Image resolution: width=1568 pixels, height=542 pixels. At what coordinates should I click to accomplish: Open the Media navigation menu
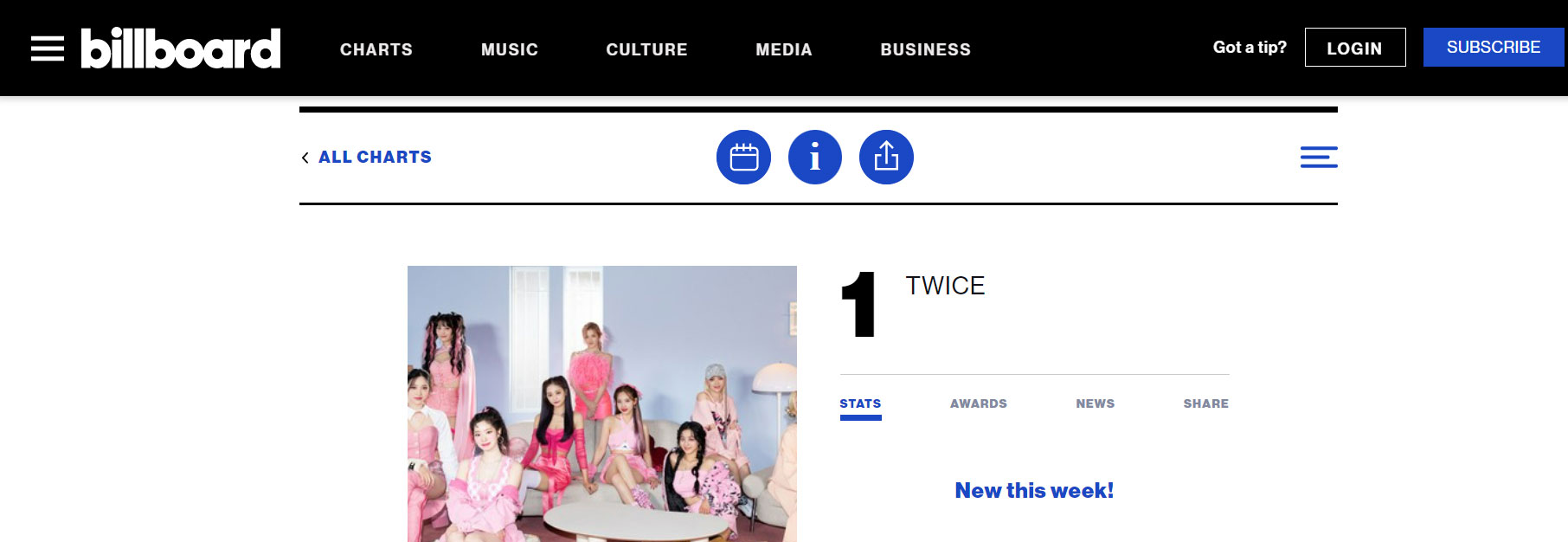(784, 49)
